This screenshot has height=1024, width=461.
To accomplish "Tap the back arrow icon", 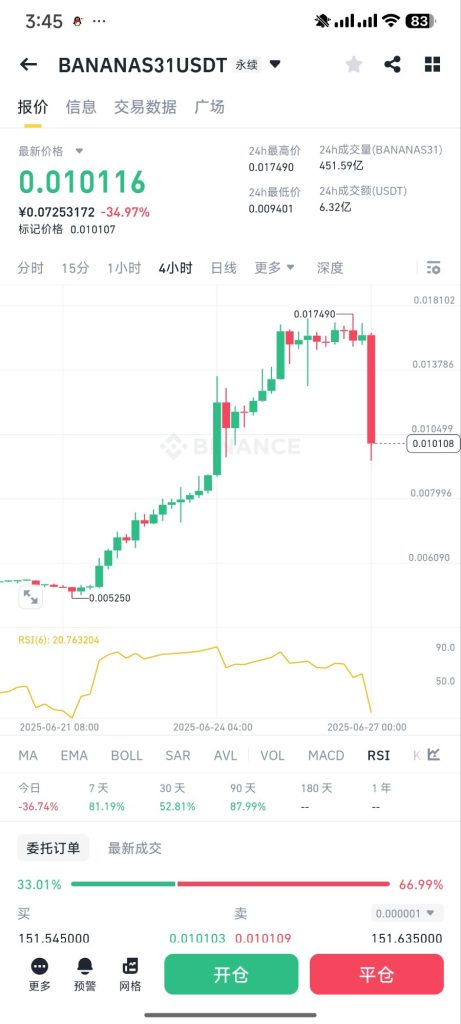I will click(x=28, y=64).
